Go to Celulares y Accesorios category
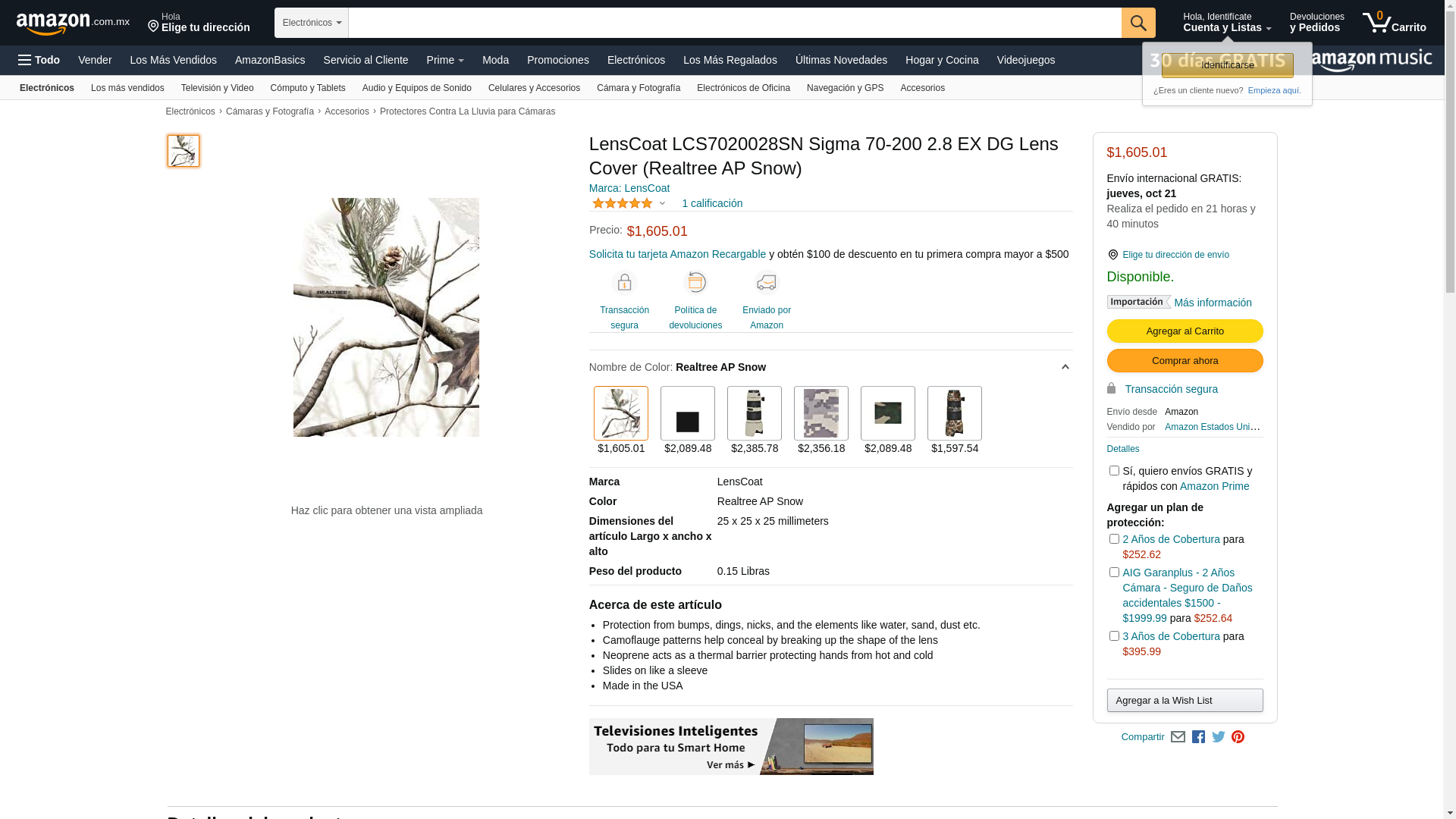The width and height of the screenshot is (1456, 819). tap(534, 88)
